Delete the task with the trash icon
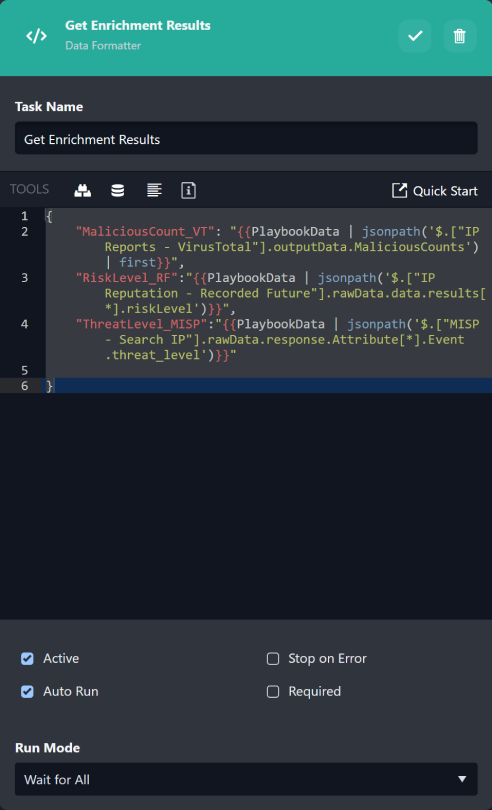 click(x=459, y=36)
